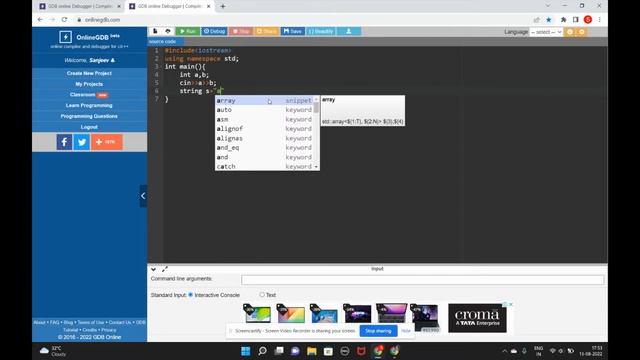Open browser extensions puzzle icon
This screenshot has height=360, width=640.
pos(563,20)
